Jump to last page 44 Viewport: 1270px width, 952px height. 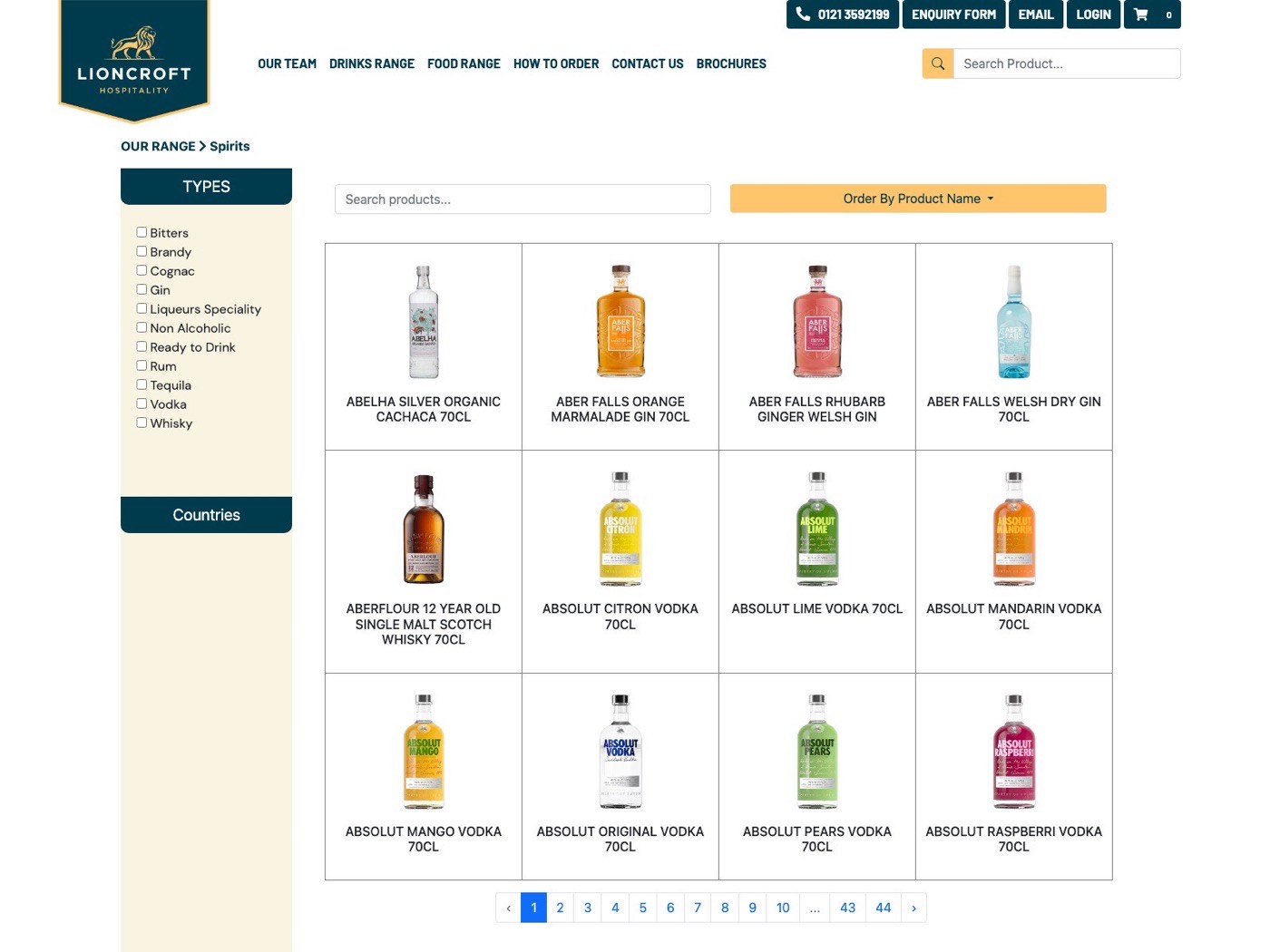tap(884, 908)
